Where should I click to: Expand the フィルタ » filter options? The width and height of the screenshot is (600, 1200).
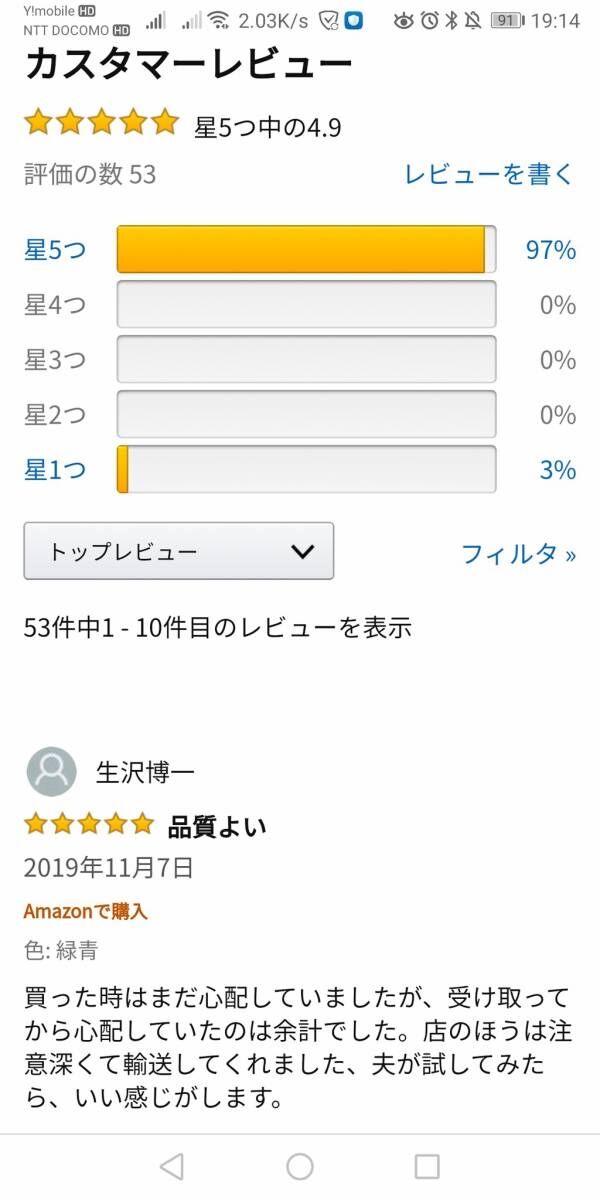(x=518, y=553)
